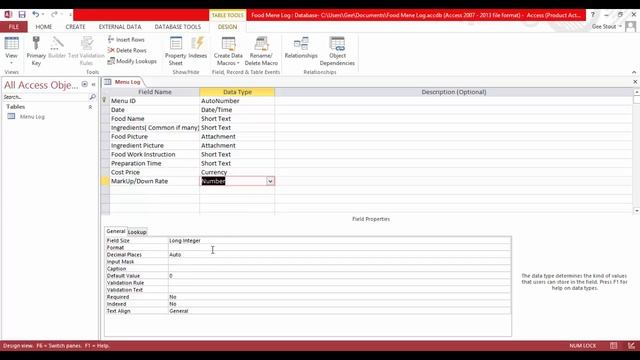The width and height of the screenshot is (640, 360).
Task: Close the Menu Log table tab
Action: pos(635,82)
